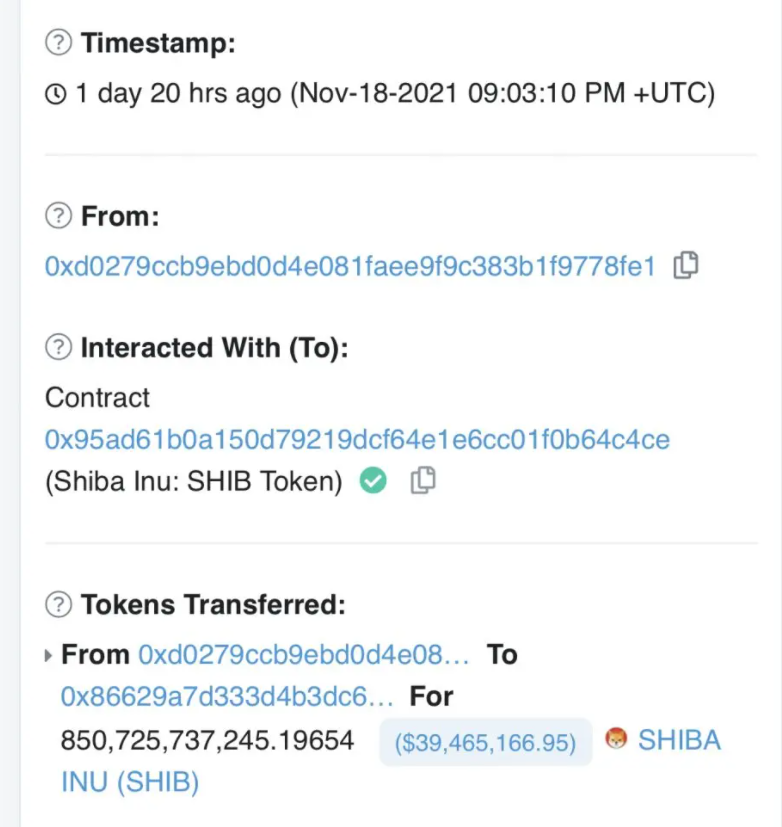Click the help icon beside From
The width and height of the screenshot is (782, 827).
click(x=60, y=216)
